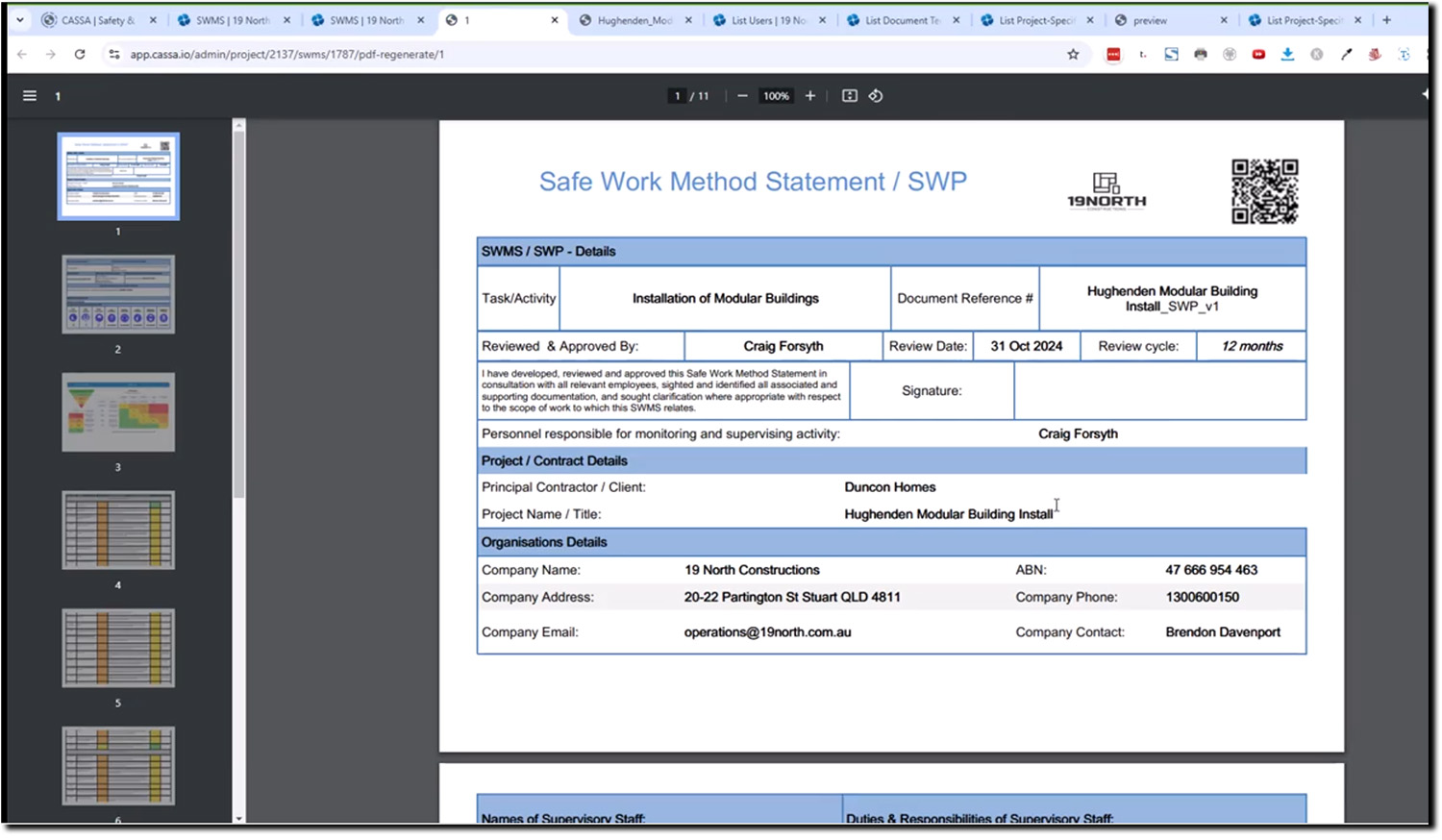The width and height of the screenshot is (1442, 840).
Task: Toggle the PDF thumbnail sidebar menu
Action: (30, 96)
